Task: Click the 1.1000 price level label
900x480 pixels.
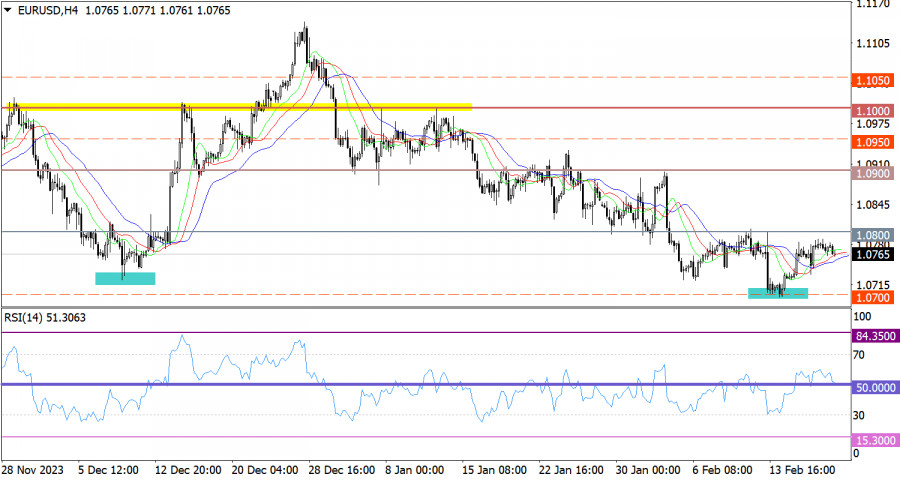Action: (873, 111)
